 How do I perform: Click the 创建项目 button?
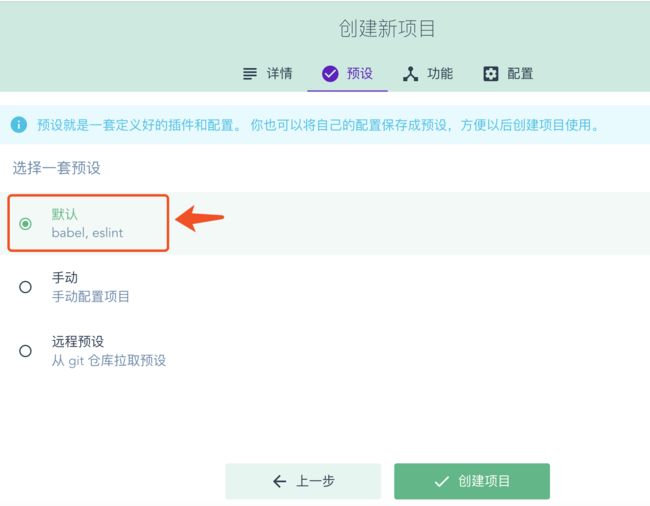tap(472, 481)
